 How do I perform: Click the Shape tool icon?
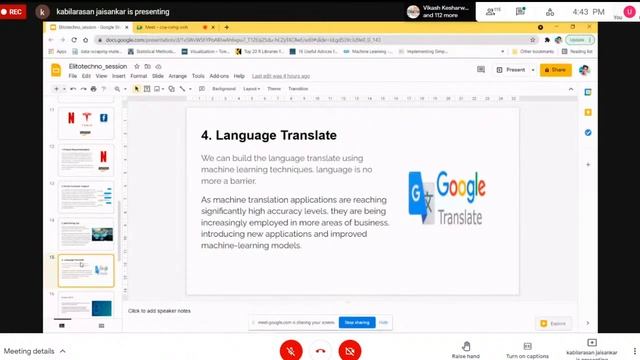[171, 89]
